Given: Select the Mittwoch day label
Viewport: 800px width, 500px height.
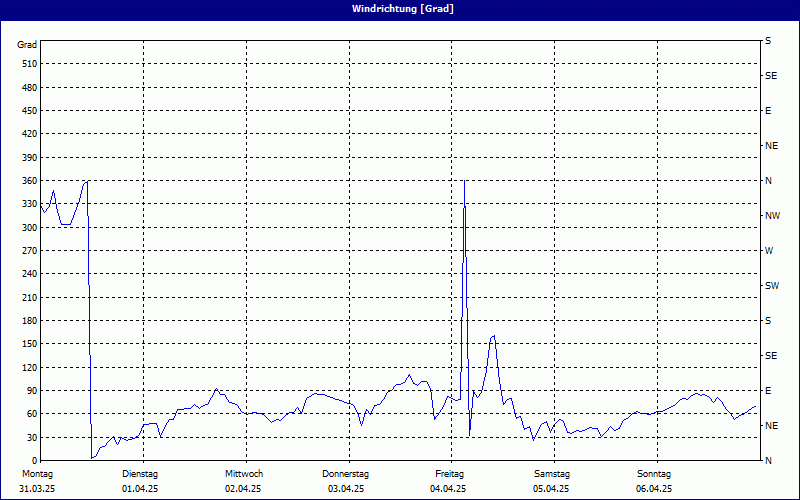Looking at the screenshot, I should point(244,474).
